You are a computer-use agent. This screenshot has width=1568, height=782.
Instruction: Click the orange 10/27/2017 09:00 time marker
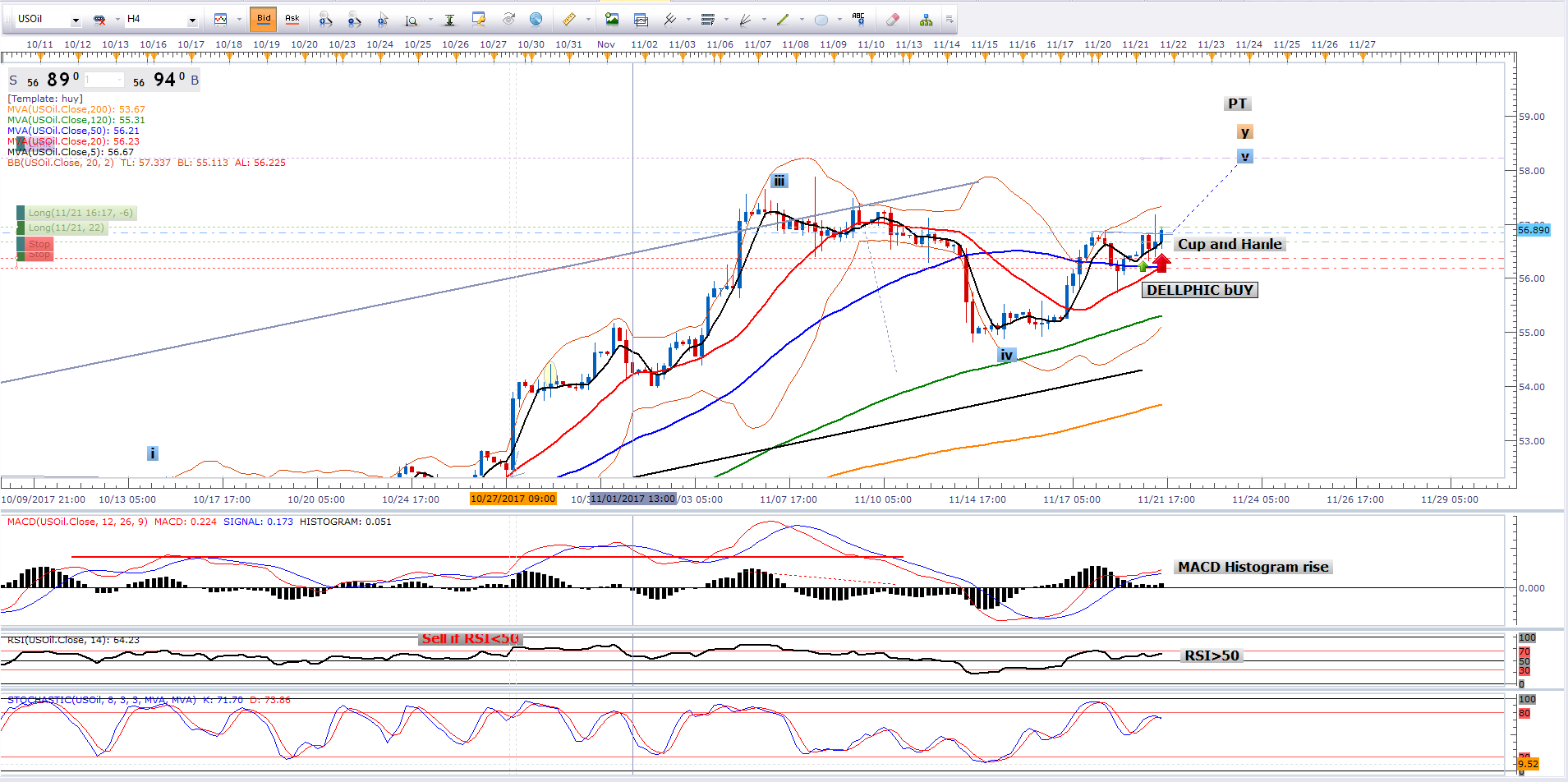click(513, 499)
